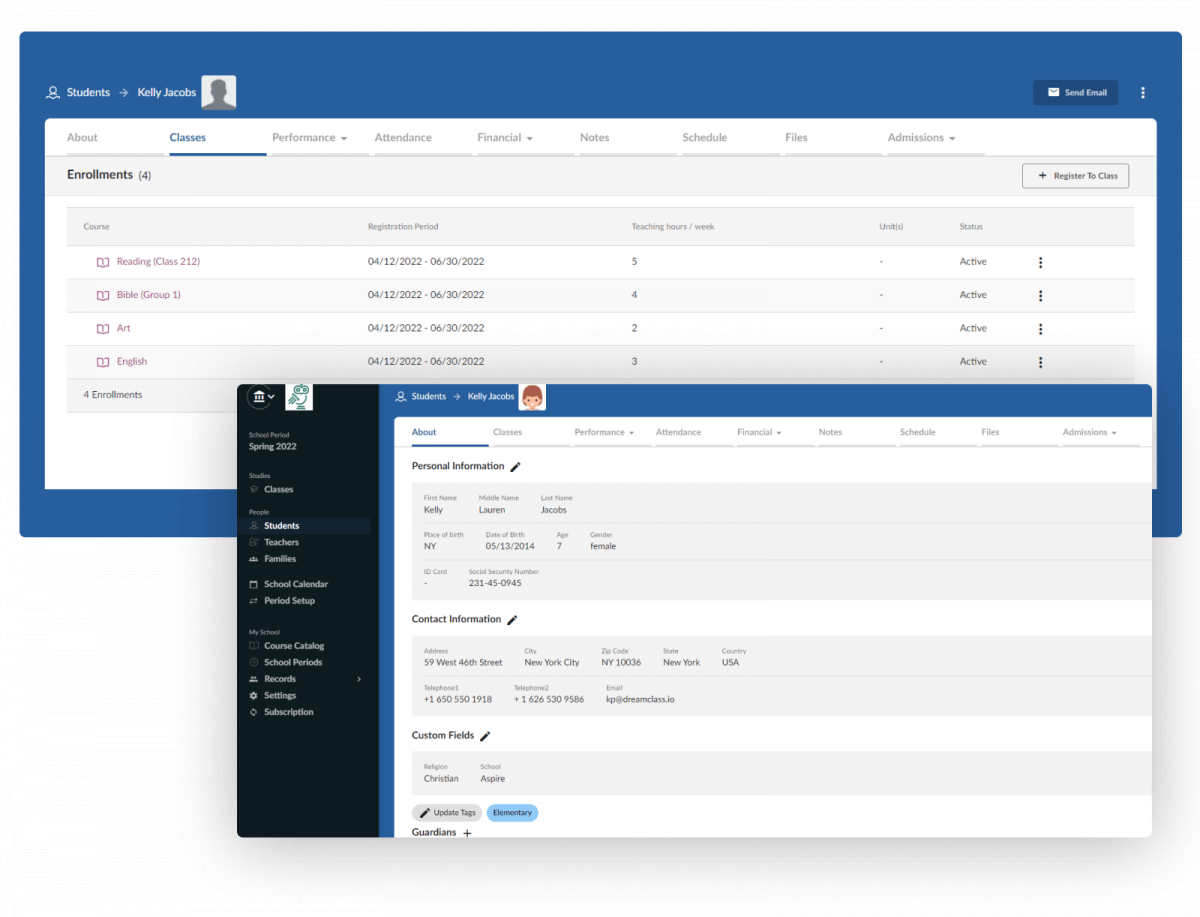
Task: Switch to the Attendance tab in upper window
Action: pyautogui.click(x=403, y=138)
